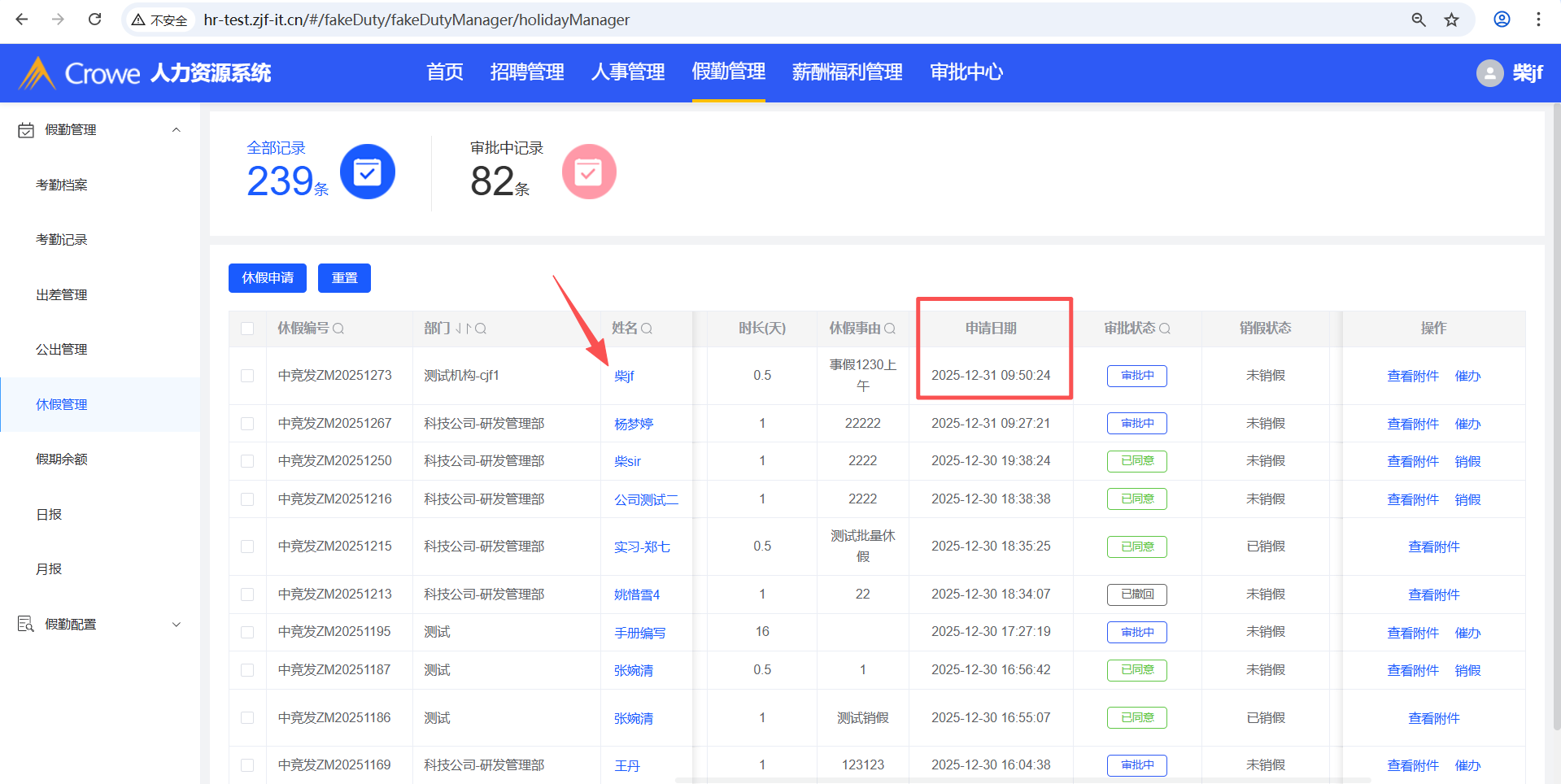Viewport: 1561px width, 784px height.
Task: Reload the page using browser refresh icon
Action: [94, 20]
